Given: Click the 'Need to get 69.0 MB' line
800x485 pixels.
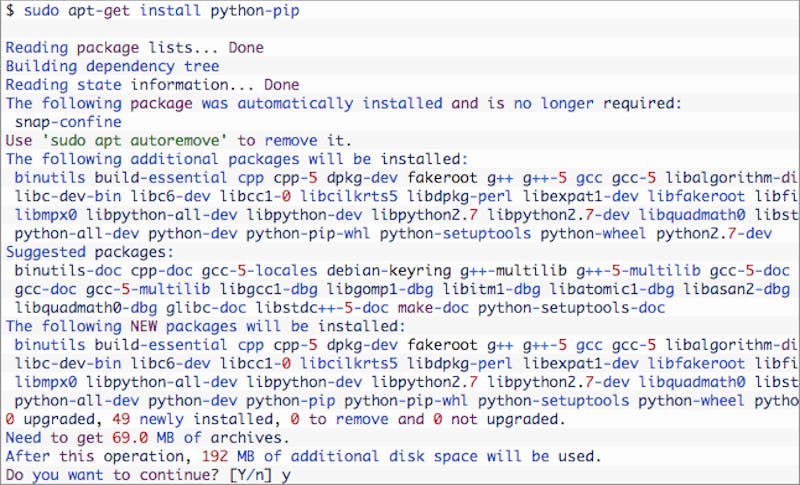Looking at the screenshot, I should 147,438.
